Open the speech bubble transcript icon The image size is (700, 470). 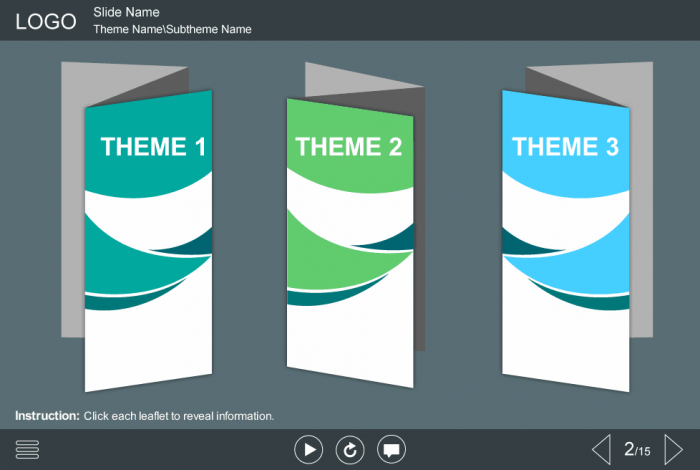392,450
